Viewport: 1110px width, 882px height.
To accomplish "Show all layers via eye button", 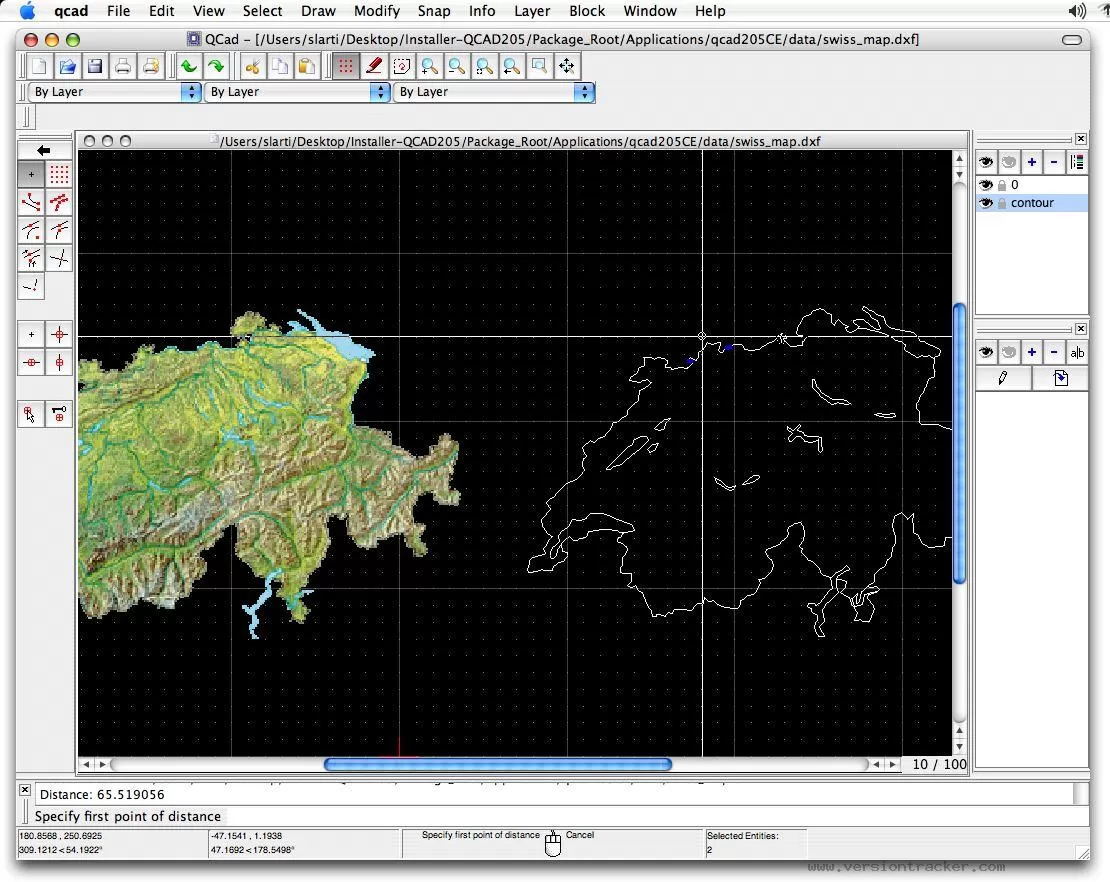I will pyautogui.click(x=986, y=162).
